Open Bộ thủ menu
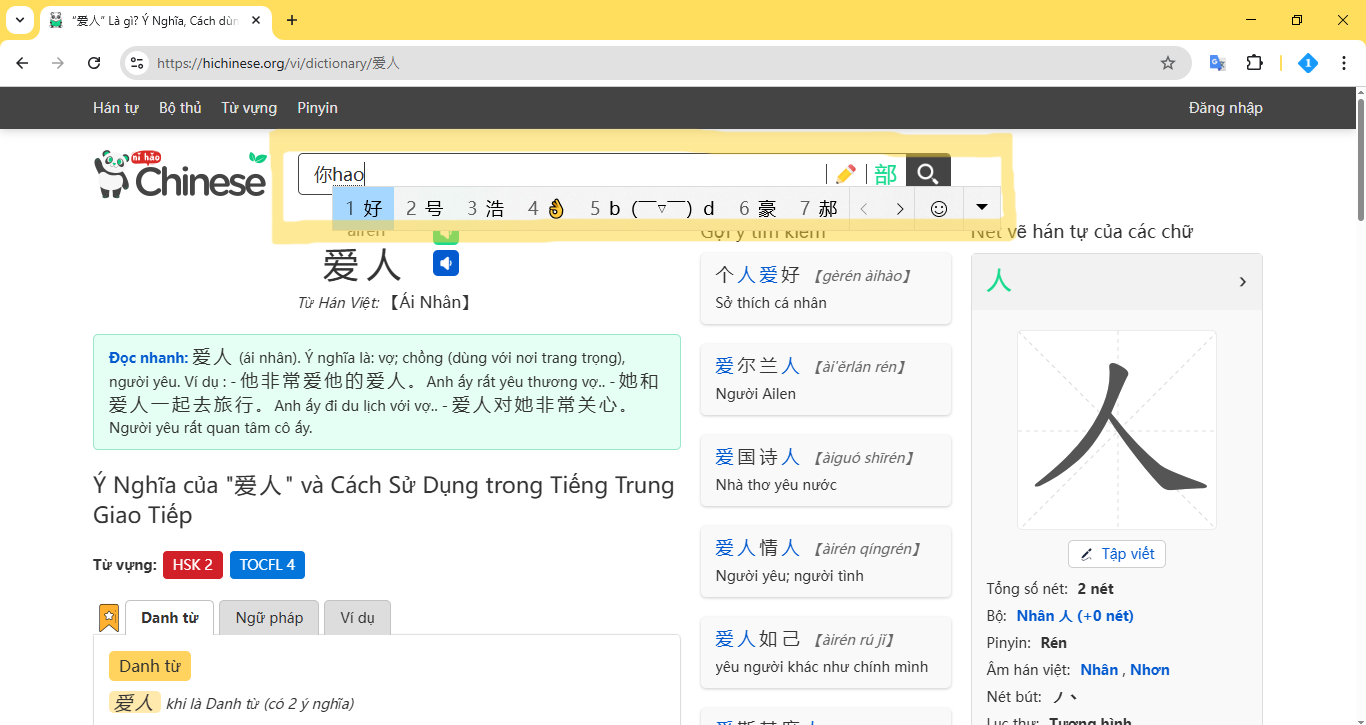Viewport: 1366px width, 725px height. [x=180, y=108]
